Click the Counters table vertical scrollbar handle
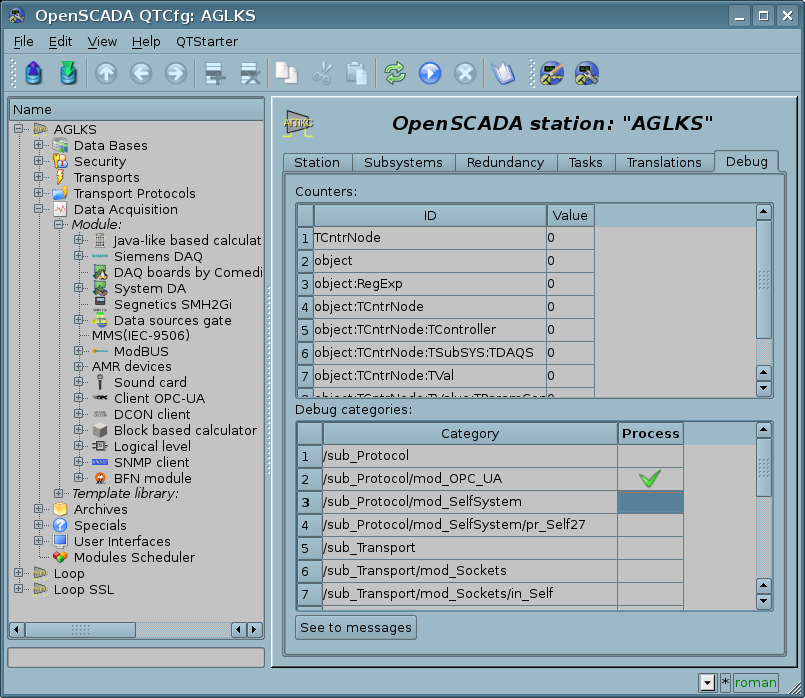 (764, 280)
